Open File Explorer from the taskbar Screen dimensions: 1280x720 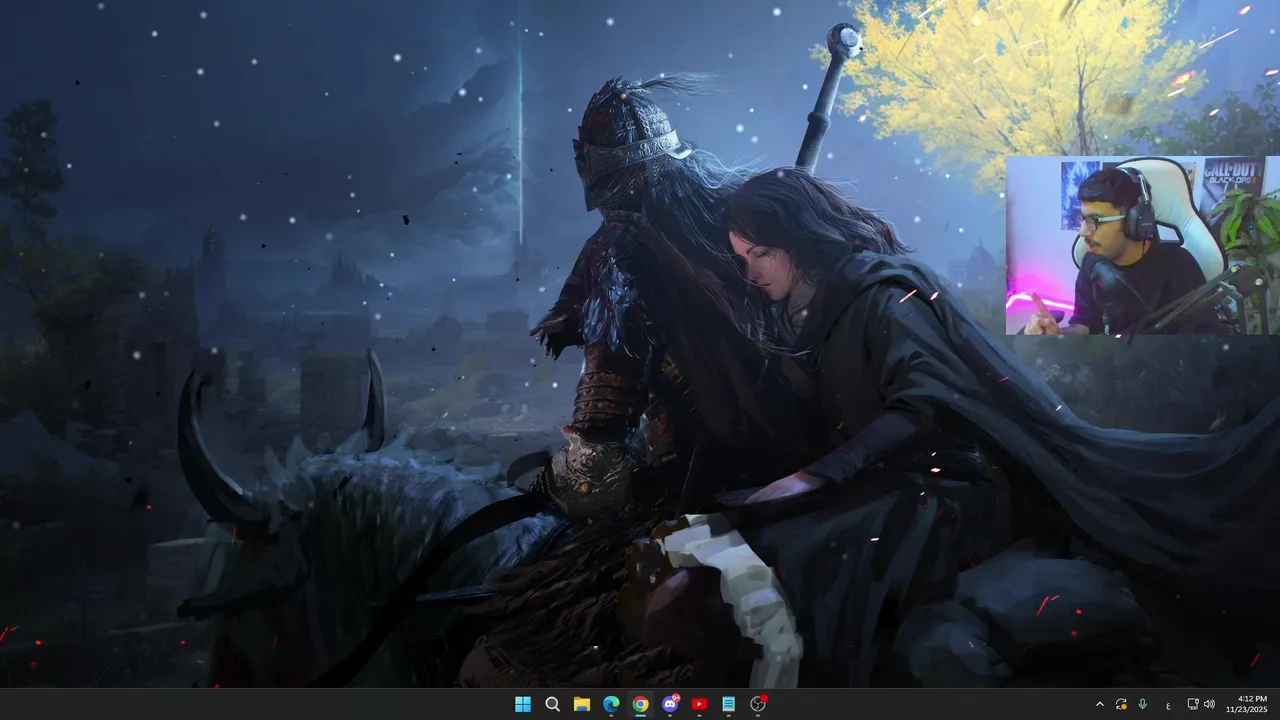(581, 704)
